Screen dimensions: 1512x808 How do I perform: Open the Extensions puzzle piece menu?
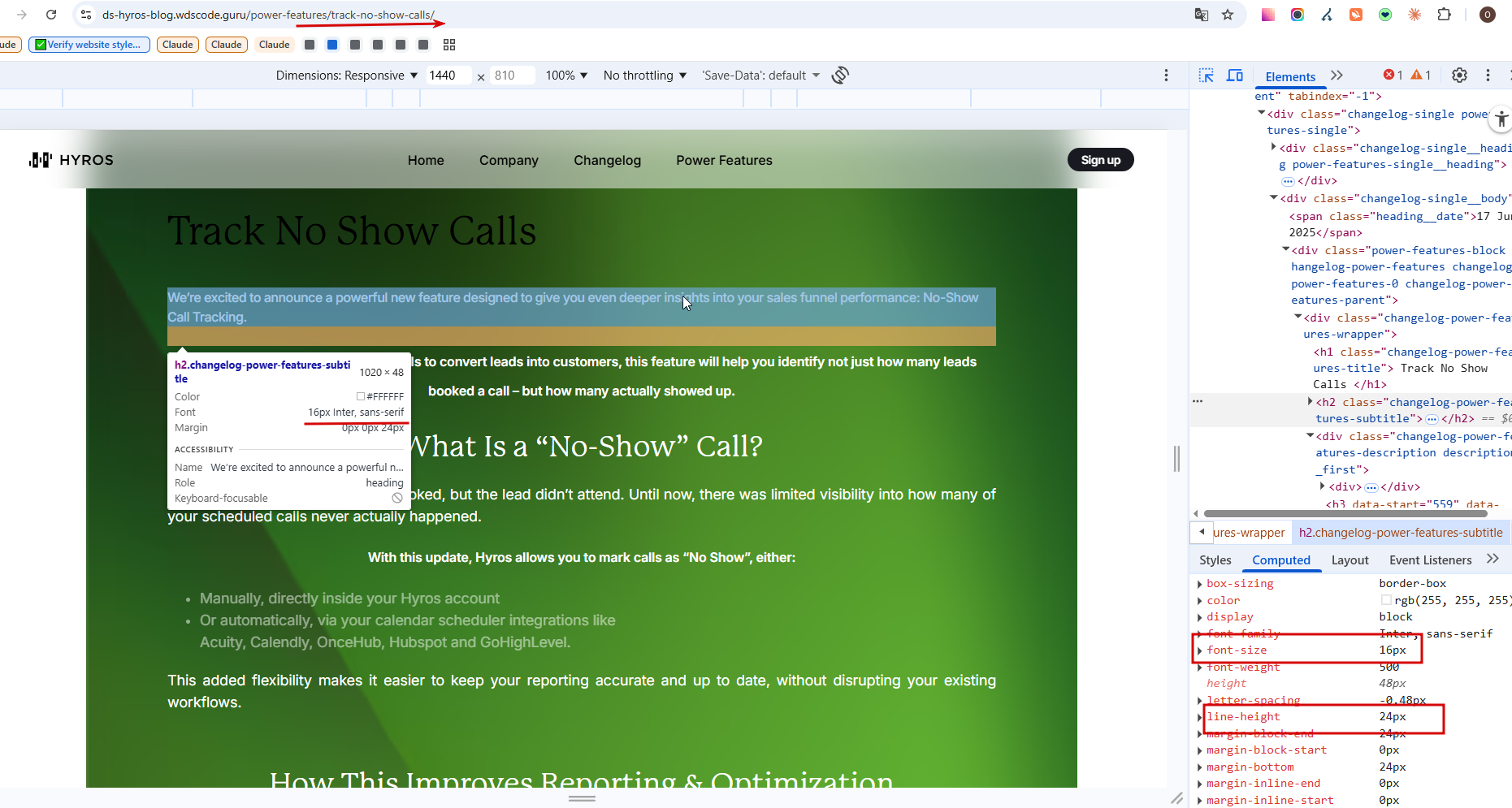(1444, 15)
